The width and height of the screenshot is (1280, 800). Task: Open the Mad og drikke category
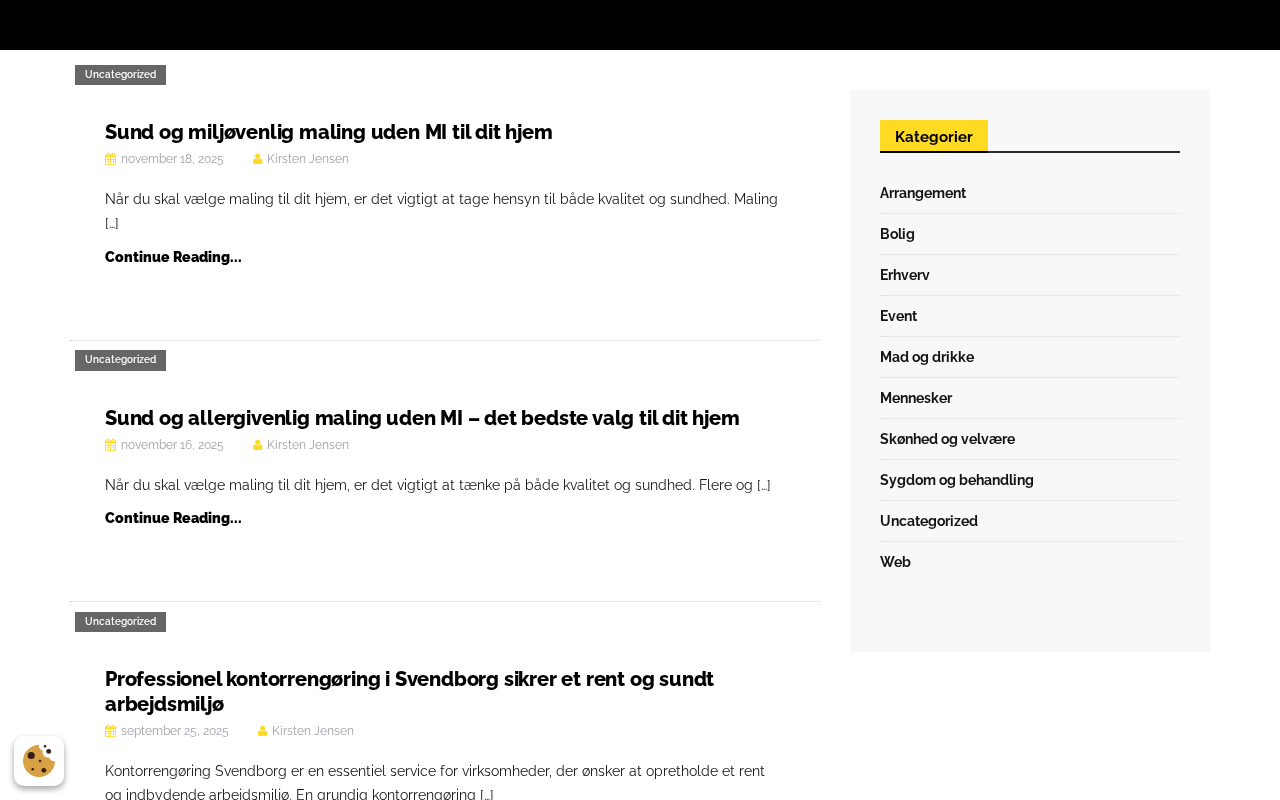[927, 357]
